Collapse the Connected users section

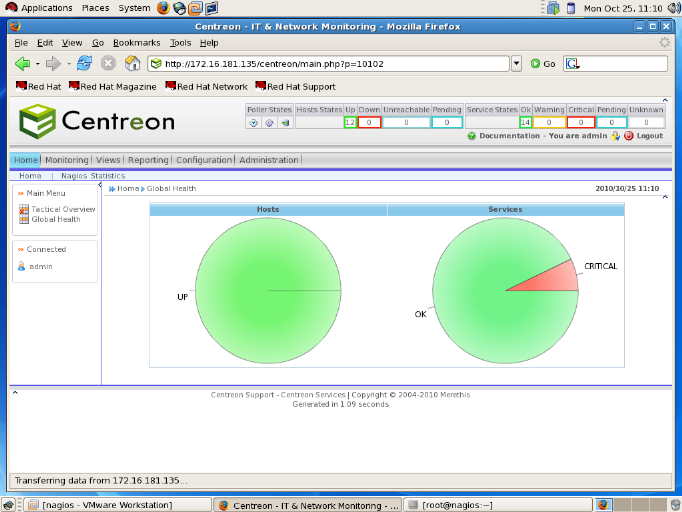click(x=20, y=249)
